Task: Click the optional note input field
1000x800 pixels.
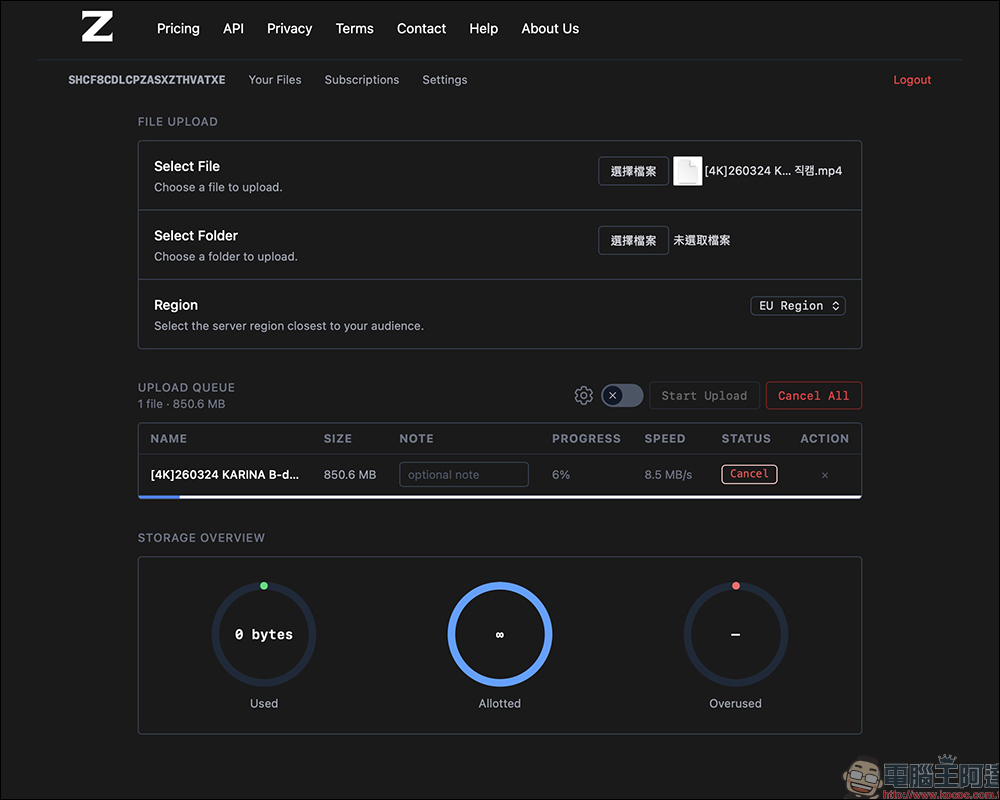Action: (463, 474)
